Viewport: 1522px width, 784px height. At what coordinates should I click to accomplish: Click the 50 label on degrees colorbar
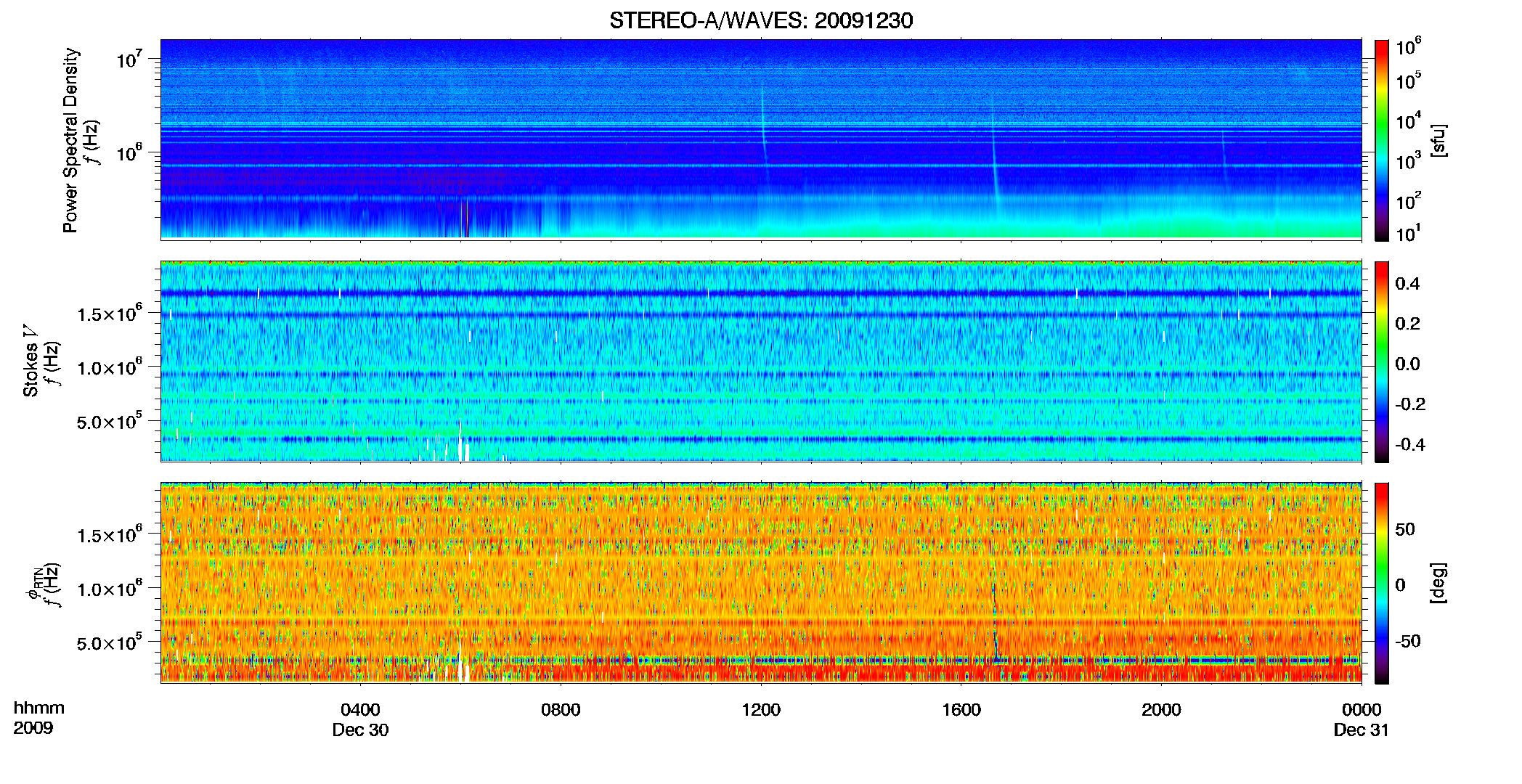[x=1405, y=529]
